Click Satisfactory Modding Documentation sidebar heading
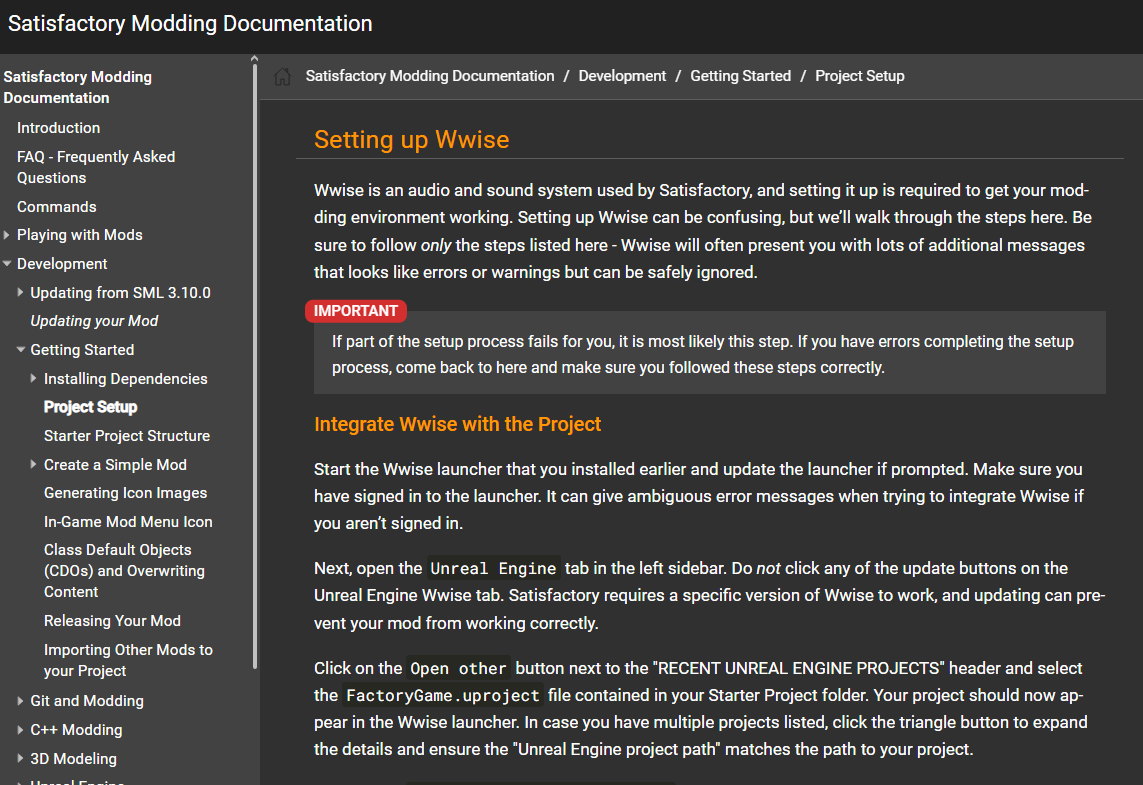This screenshot has height=785, width=1143. coord(77,87)
